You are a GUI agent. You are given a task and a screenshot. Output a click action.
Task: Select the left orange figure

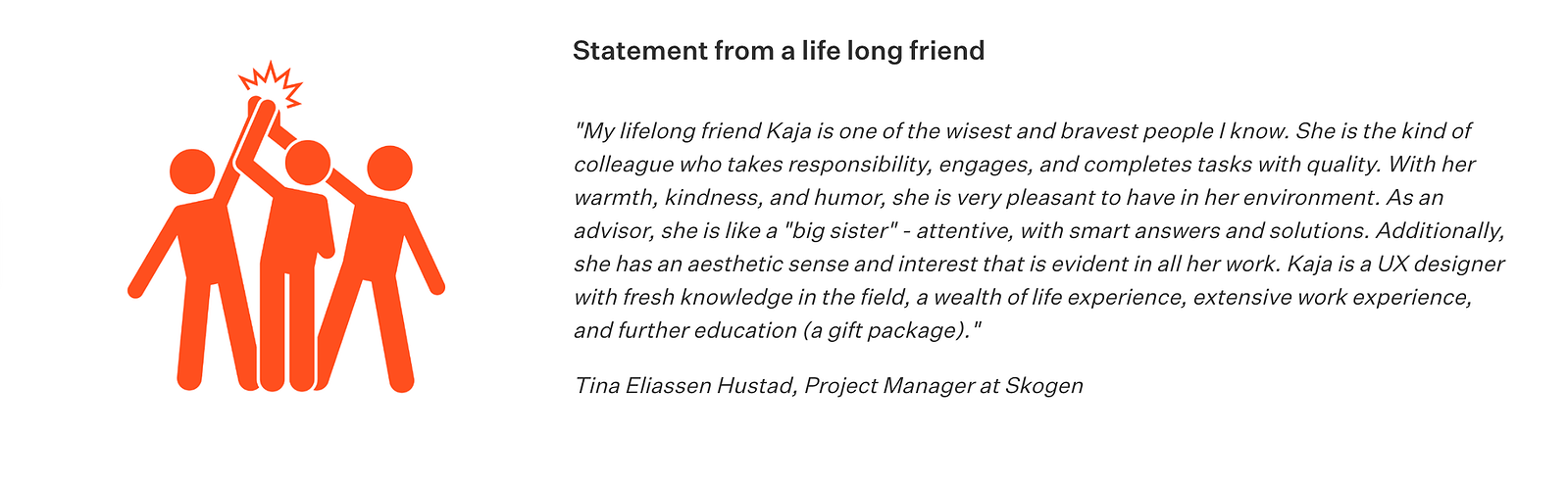pyautogui.click(x=196, y=265)
